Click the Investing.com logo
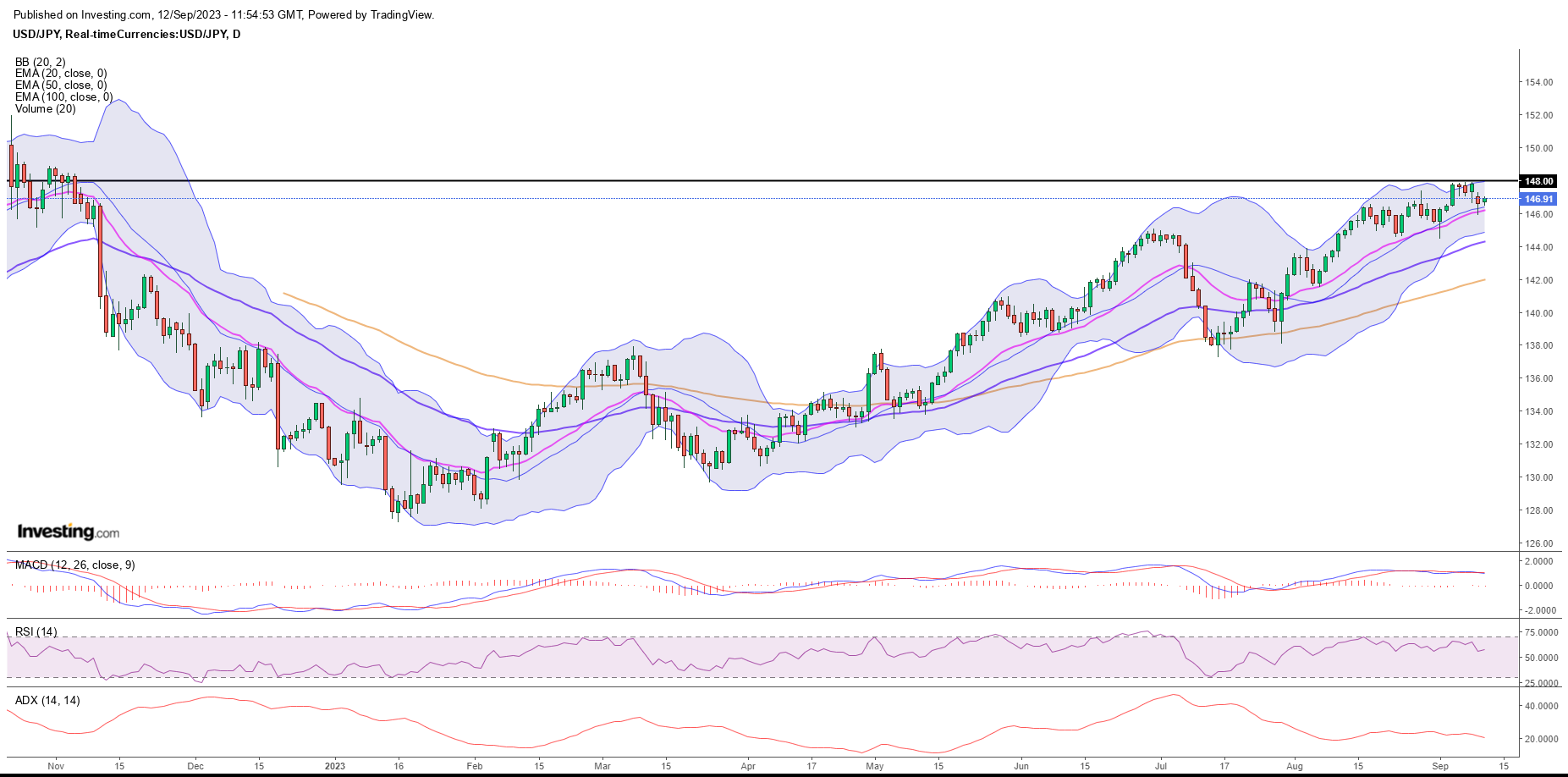The height and width of the screenshot is (777, 1568). [69, 532]
